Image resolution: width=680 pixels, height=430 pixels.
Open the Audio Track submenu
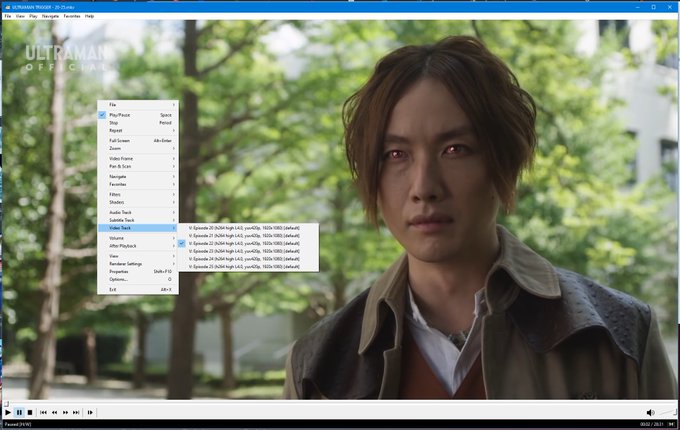[x=138, y=212]
